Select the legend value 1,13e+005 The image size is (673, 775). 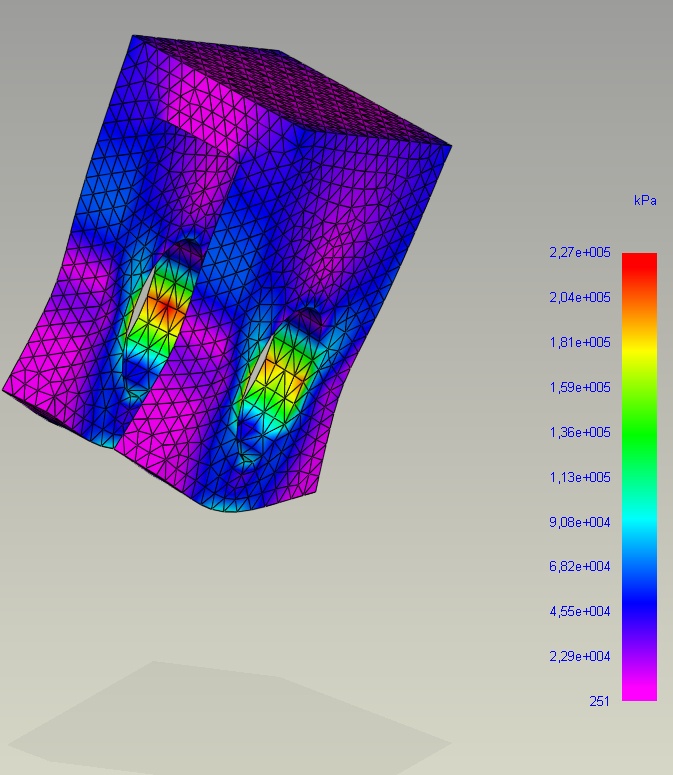[x=580, y=477]
